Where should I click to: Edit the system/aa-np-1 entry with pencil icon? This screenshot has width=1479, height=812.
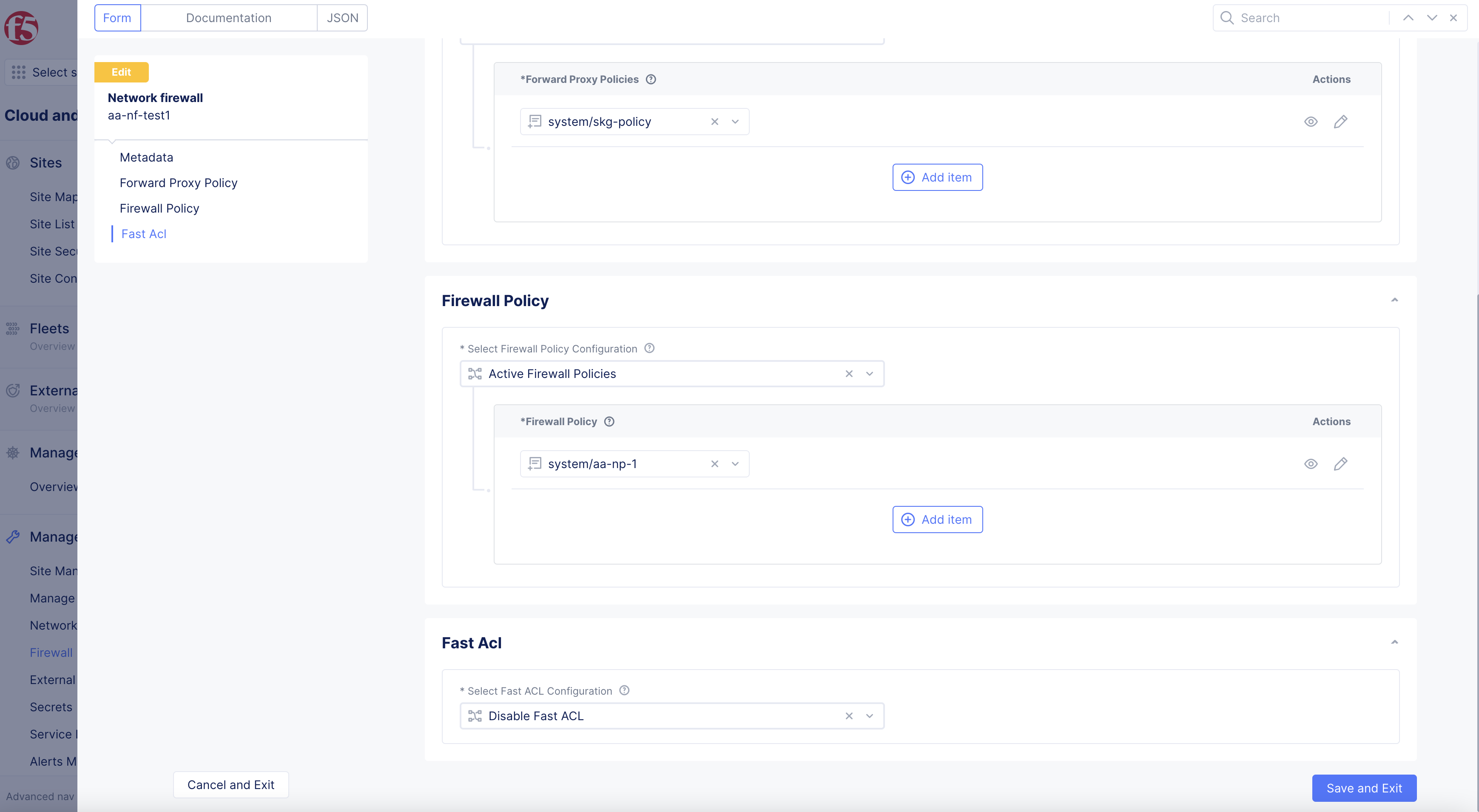[x=1340, y=464]
